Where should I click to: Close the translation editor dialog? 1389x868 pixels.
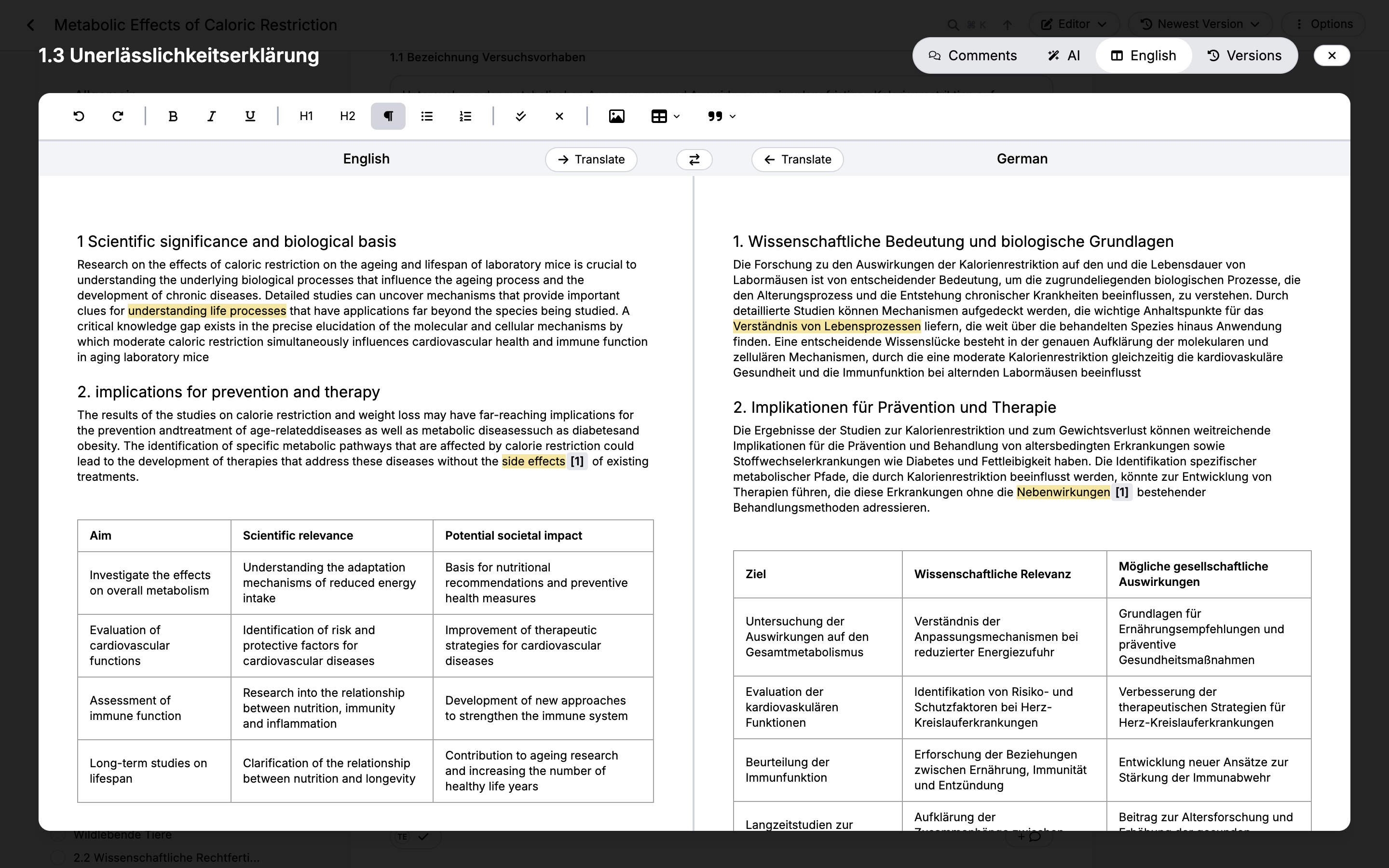(x=1332, y=55)
